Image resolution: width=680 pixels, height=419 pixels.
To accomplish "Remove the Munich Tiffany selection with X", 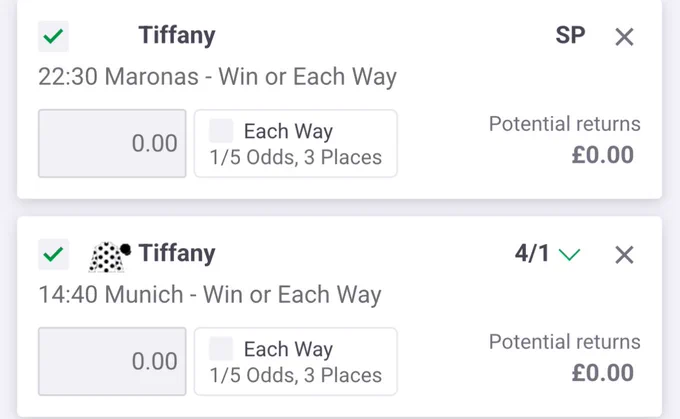I will [x=624, y=255].
